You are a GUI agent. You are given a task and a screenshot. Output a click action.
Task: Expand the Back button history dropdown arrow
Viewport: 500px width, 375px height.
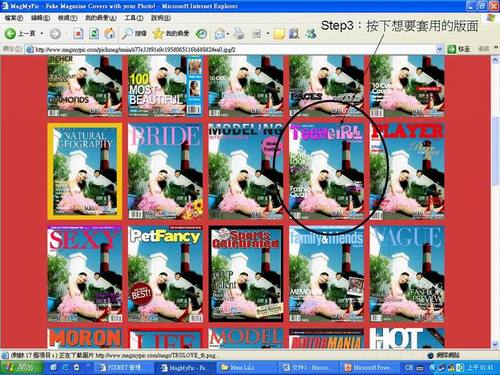[x=42, y=33]
